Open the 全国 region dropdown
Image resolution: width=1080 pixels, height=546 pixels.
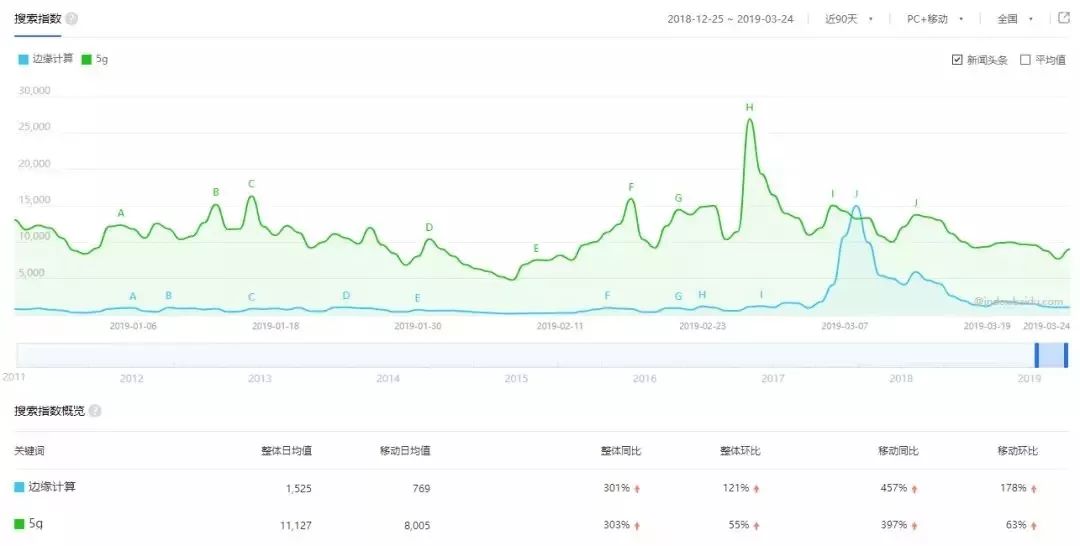coord(1015,19)
